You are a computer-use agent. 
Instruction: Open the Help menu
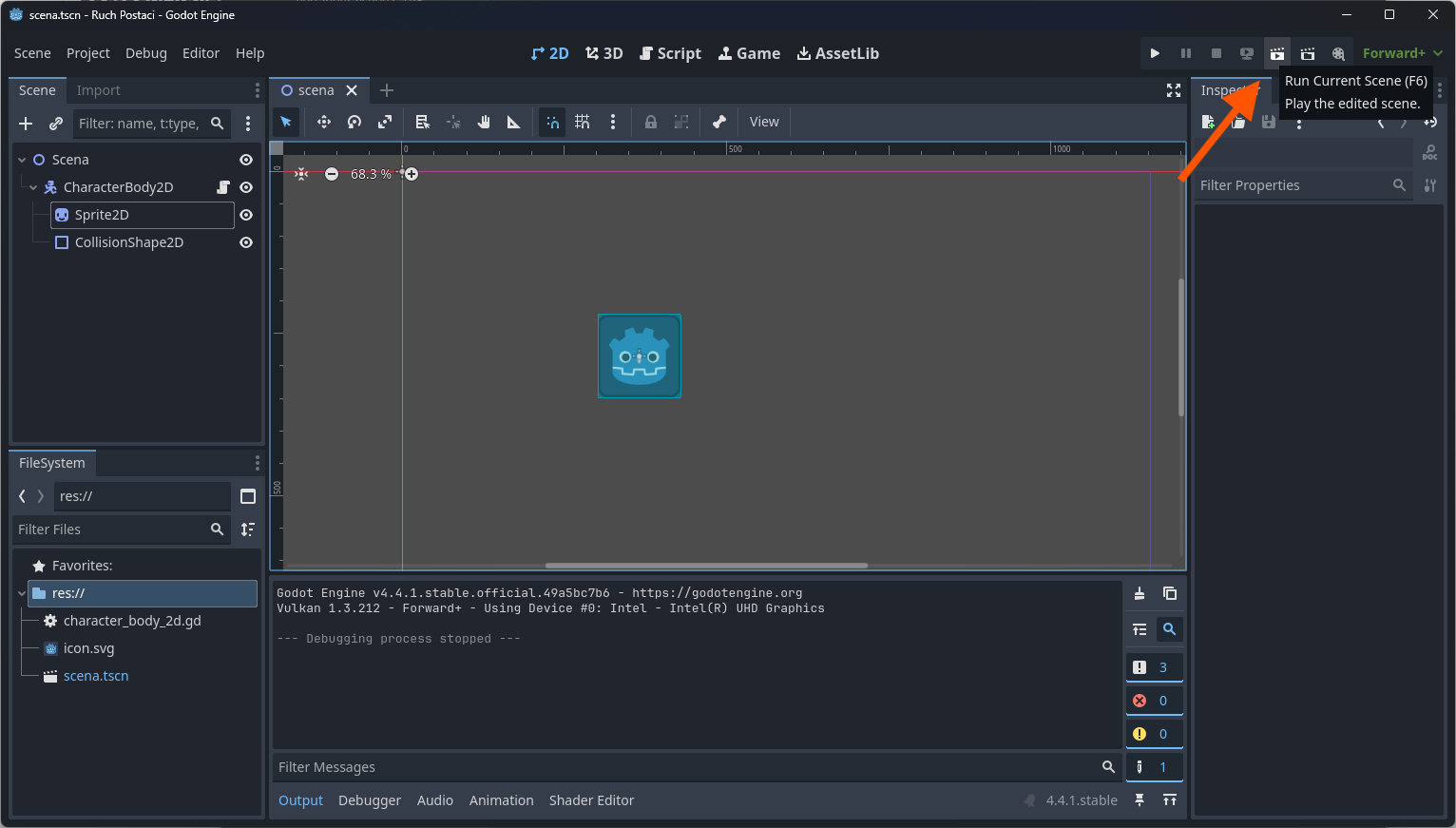pos(250,53)
